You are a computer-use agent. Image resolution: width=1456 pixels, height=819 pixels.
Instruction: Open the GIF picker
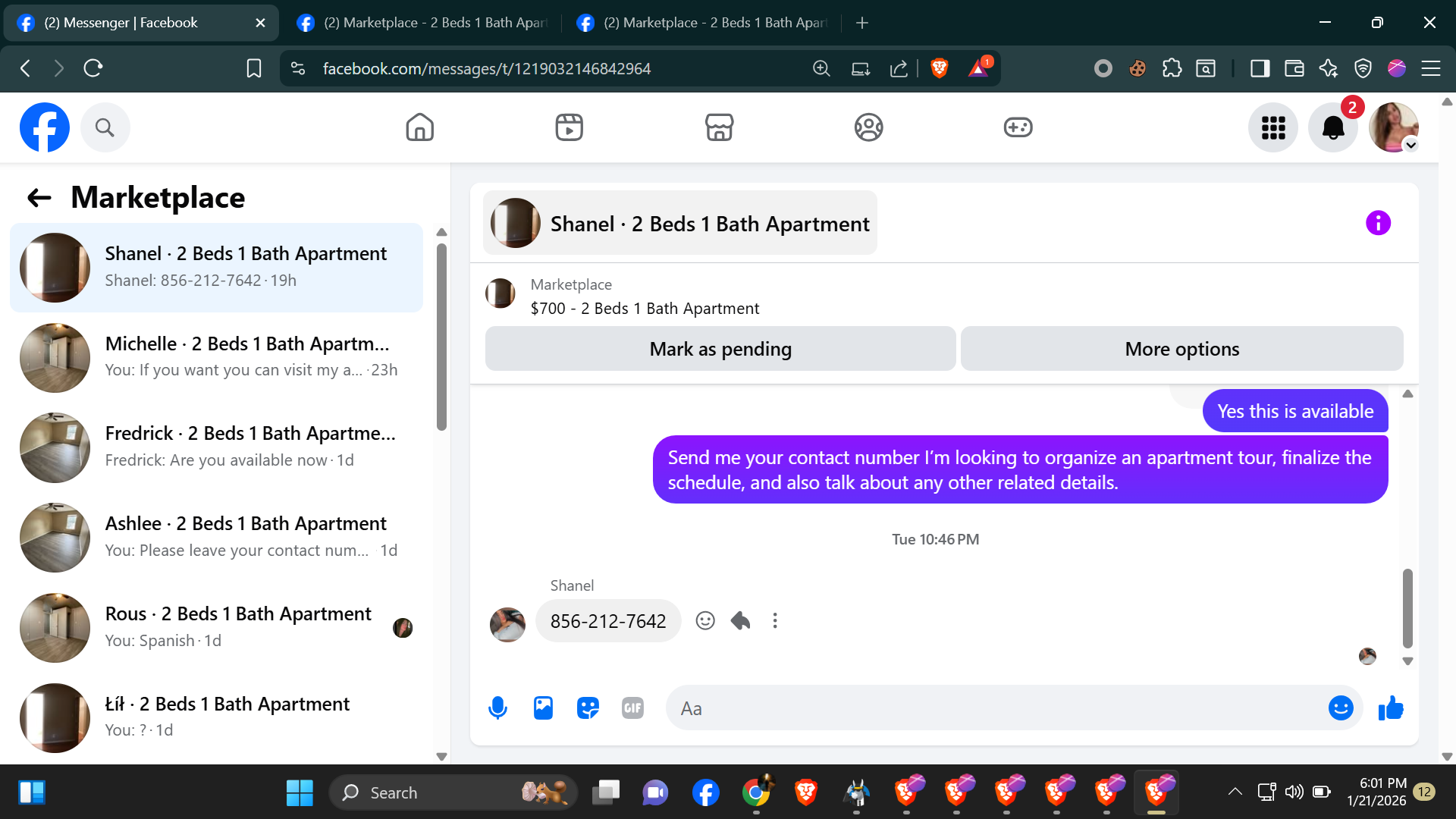632,708
